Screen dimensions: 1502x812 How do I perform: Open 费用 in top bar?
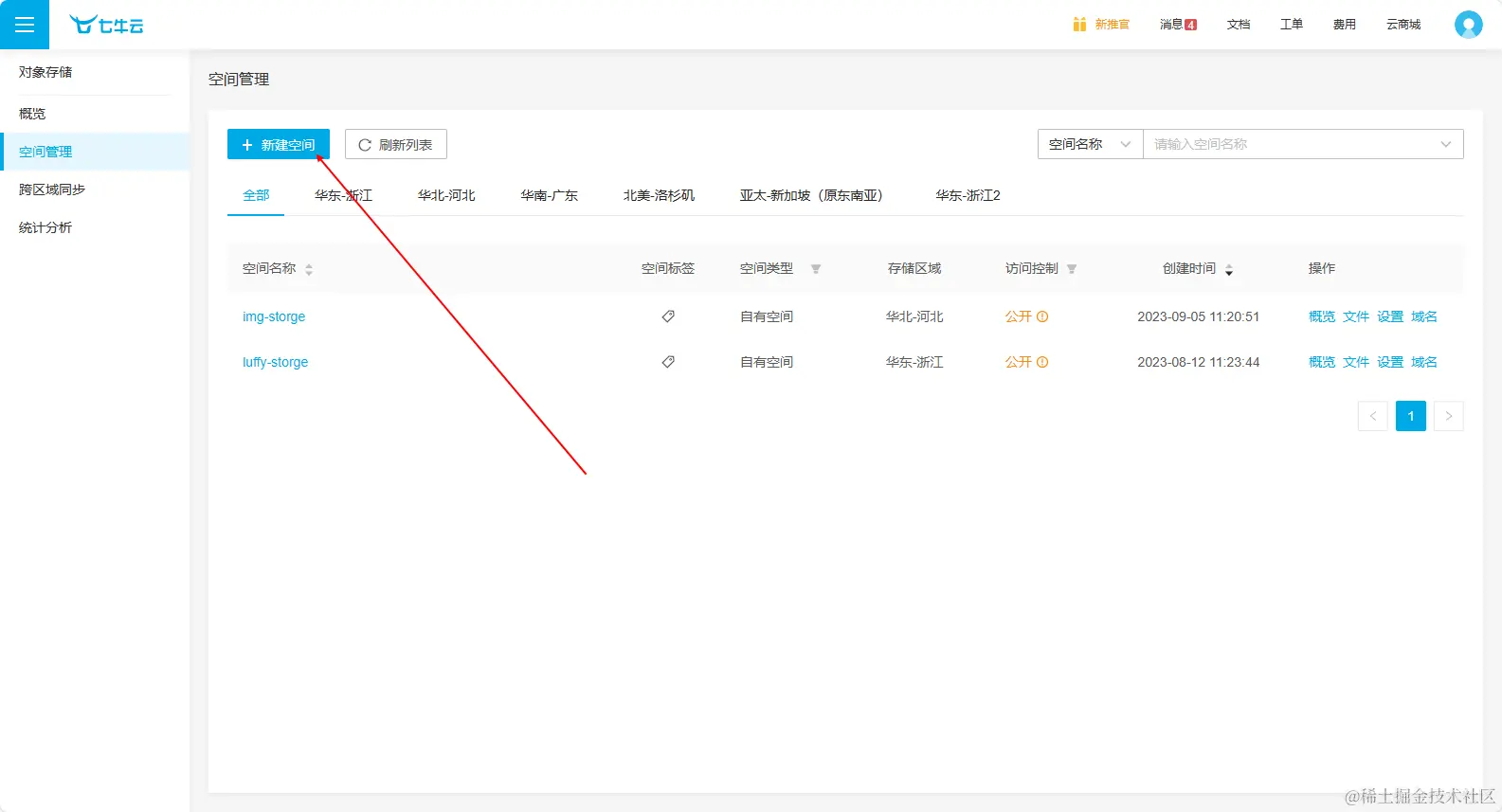(x=1345, y=25)
